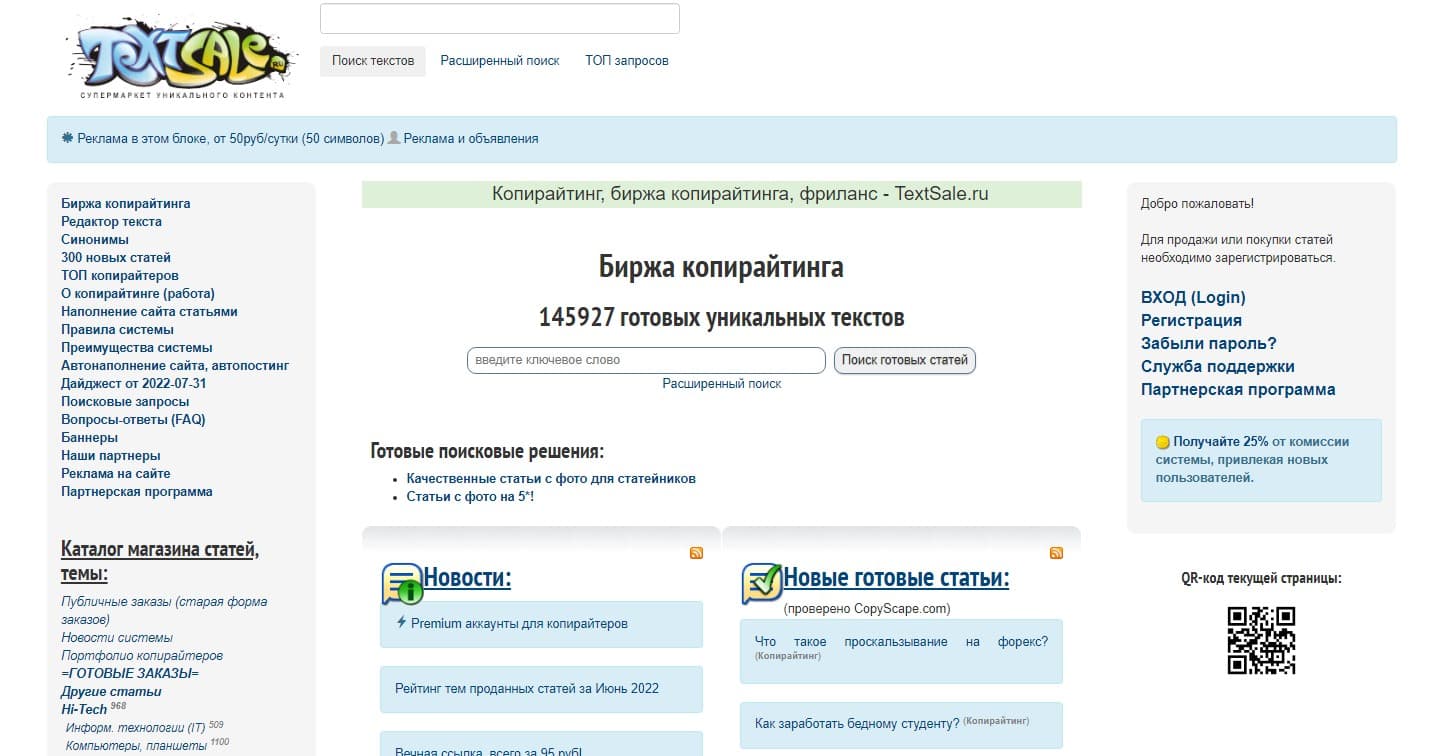
Task: Click the Забыли пароль? link
Action: click(x=1209, y=344)
